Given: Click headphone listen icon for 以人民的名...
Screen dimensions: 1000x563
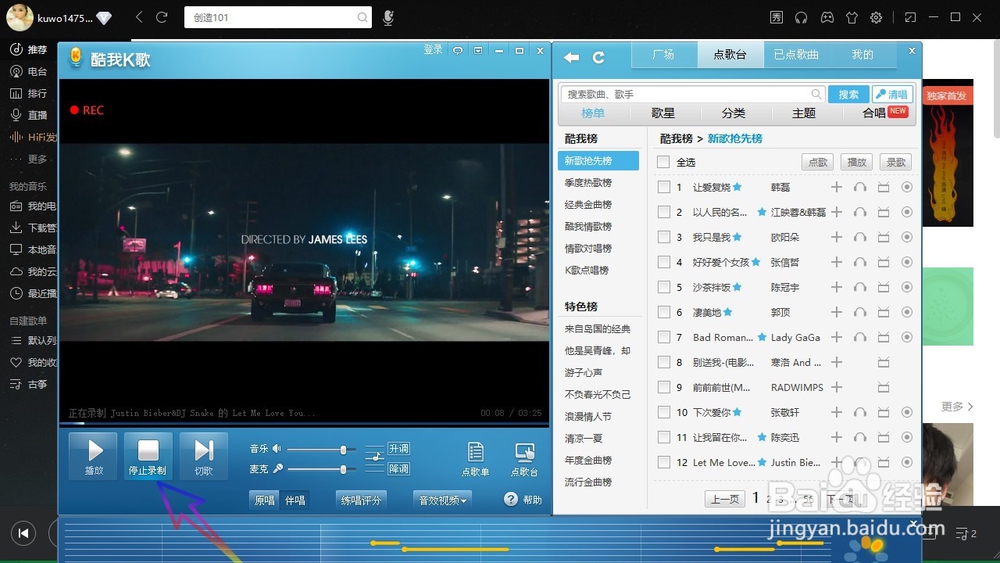Looking at the screenshot, I should coord(860,212).
